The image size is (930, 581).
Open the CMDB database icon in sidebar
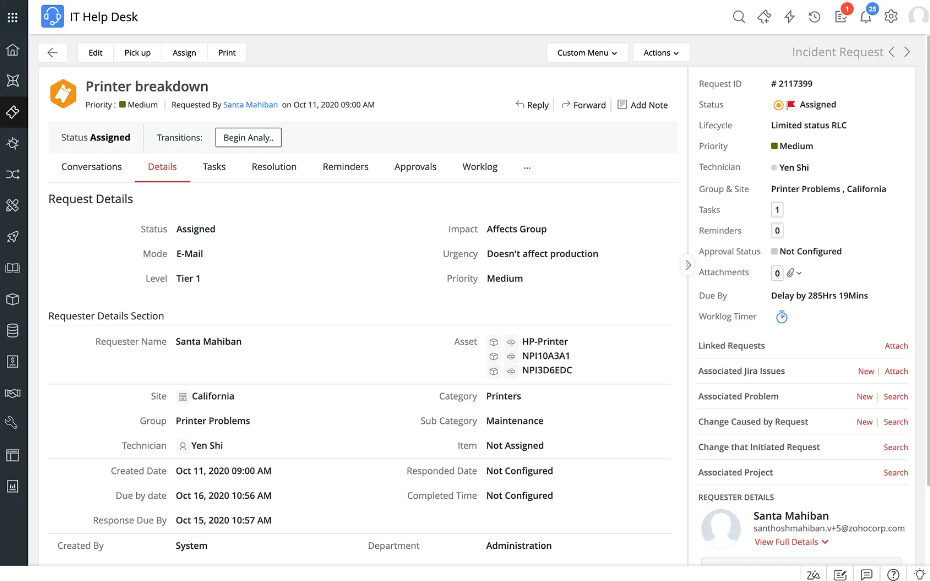pyautogui.click(x=12, y=330)
